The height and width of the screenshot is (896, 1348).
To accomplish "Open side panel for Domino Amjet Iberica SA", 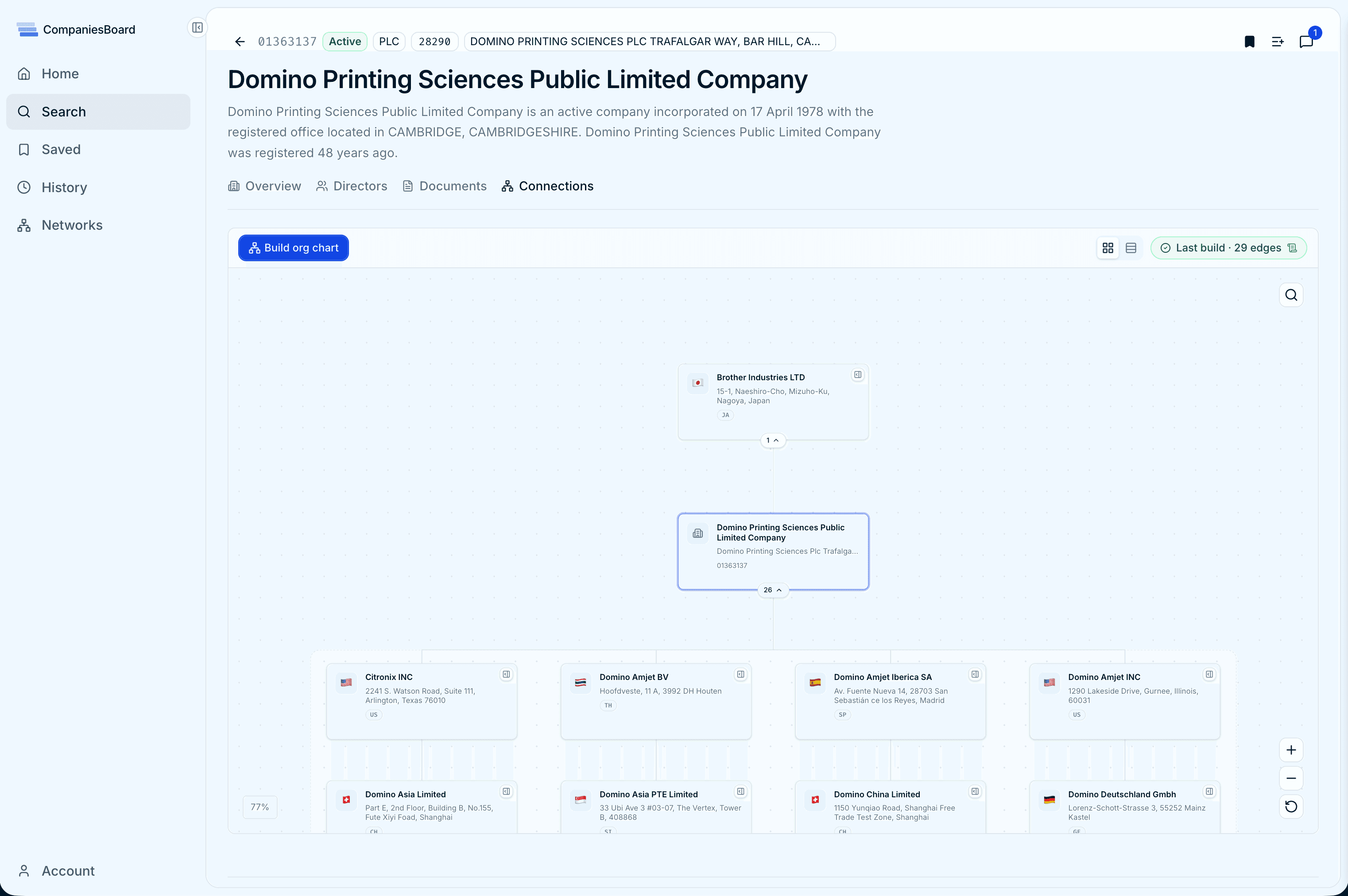I will point(975,674).
